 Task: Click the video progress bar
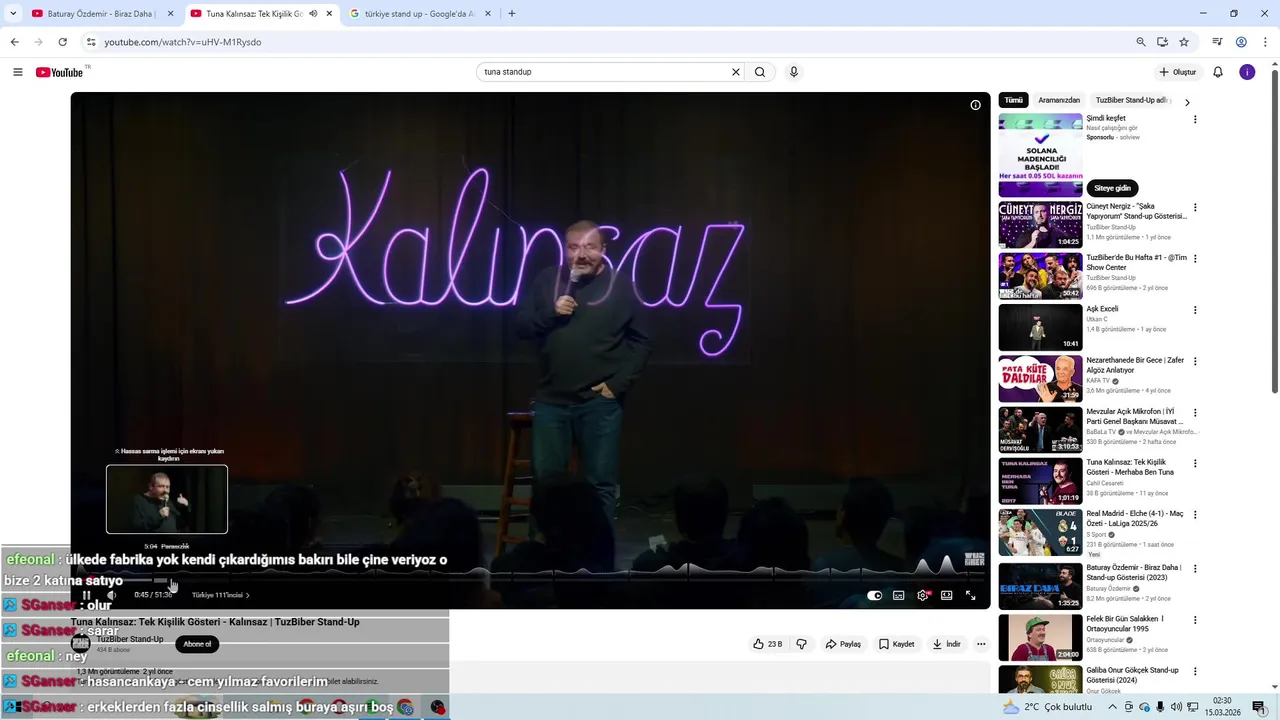tap(530, 580)
